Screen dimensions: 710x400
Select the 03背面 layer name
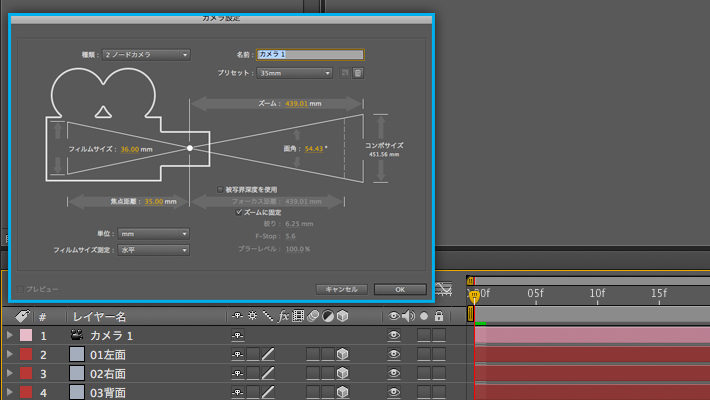click(108, 393)
